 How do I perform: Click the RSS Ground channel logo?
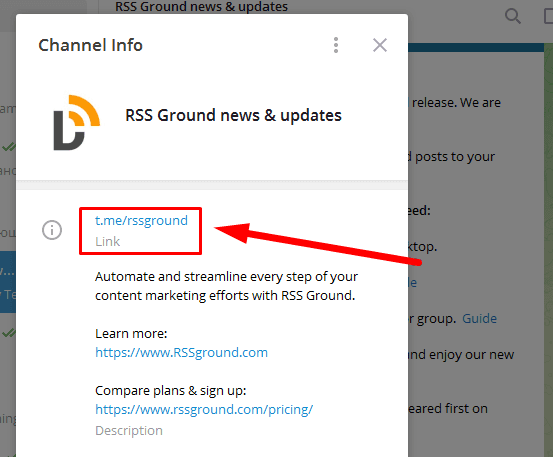pyautogui.click(x=77, y=122)
